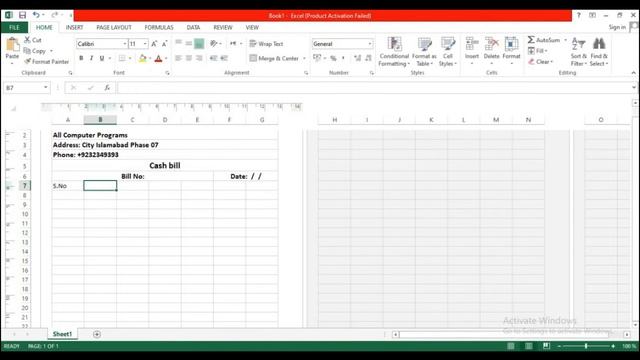Screen dimensions: 640x360
Task: Toggle Bold formatting
Action: (x=81, y=58)
